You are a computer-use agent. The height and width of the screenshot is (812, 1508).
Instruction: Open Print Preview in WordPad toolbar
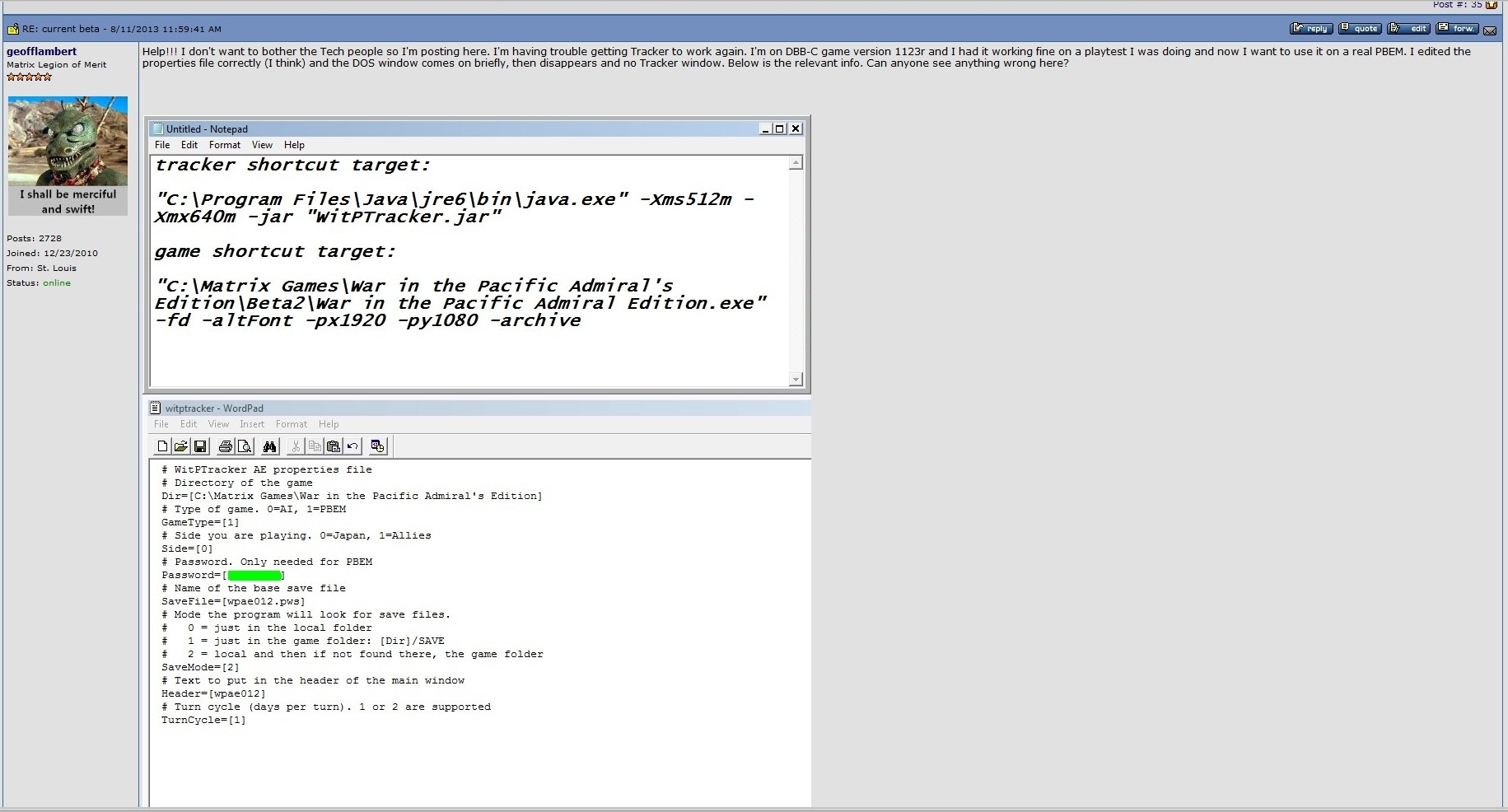pyautogui.click(x=245, y=446)
